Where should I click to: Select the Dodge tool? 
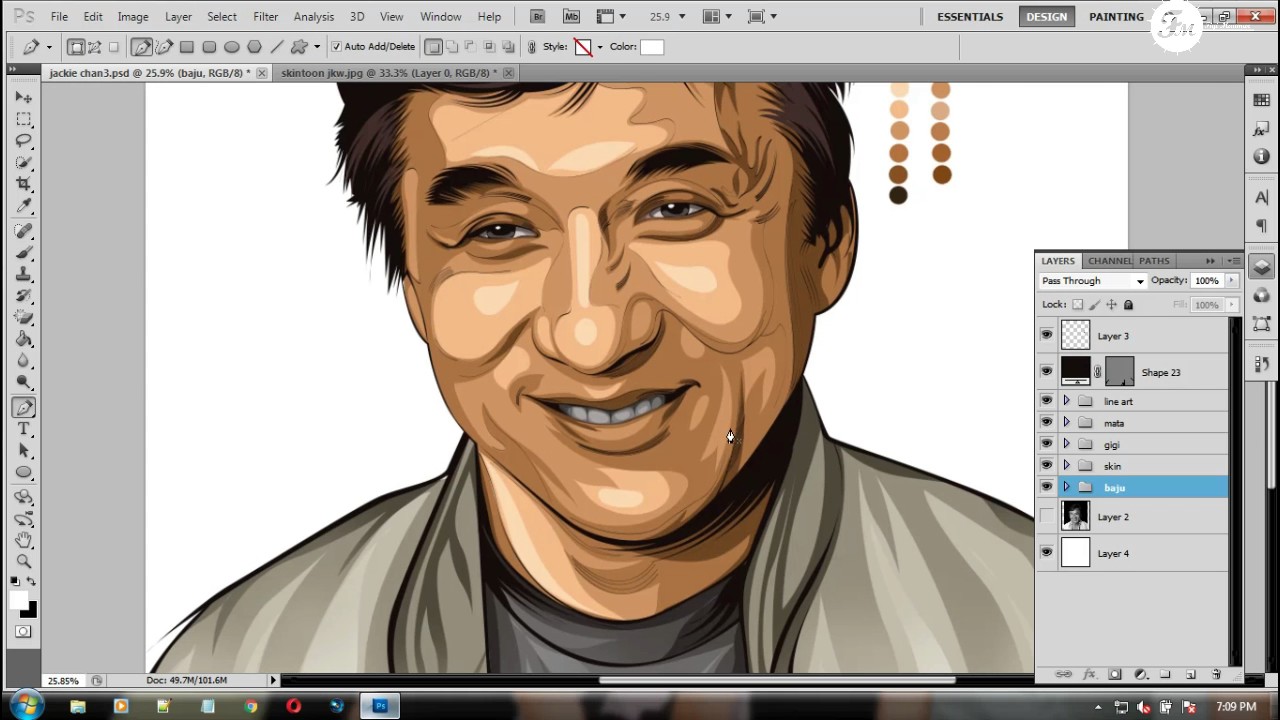pos(24,382)
